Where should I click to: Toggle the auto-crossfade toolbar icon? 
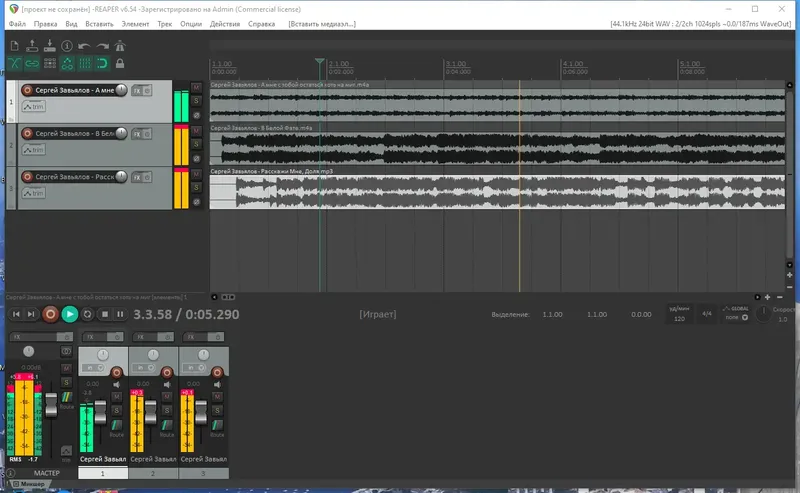[14, 63]
